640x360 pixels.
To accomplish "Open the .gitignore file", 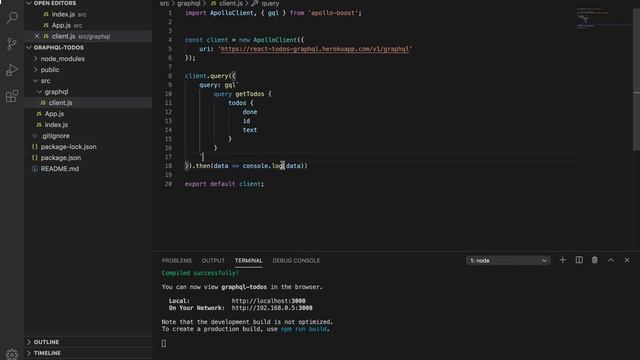I will coord(55,136).
